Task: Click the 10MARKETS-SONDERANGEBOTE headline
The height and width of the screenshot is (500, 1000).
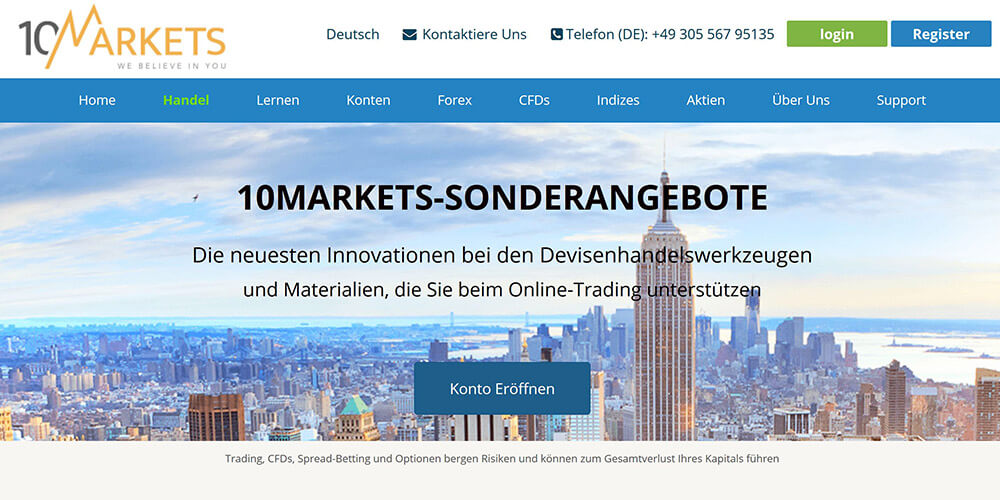Action: 502,198
